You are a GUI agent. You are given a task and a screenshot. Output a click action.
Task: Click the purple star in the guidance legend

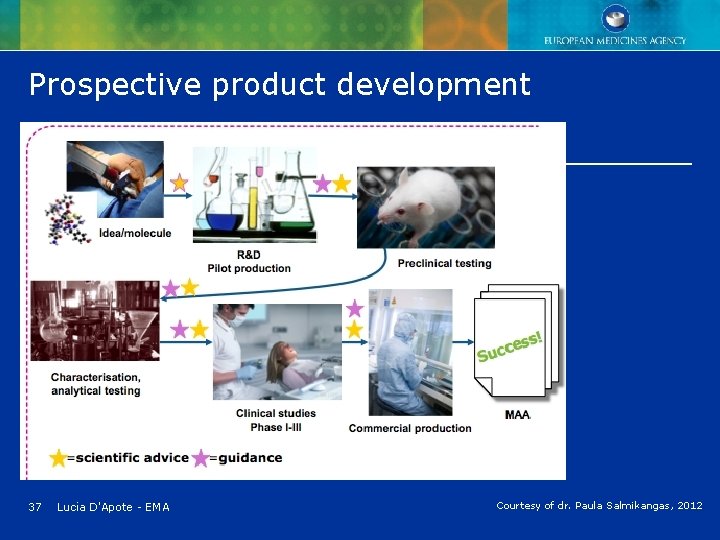[x=201, y=458]
